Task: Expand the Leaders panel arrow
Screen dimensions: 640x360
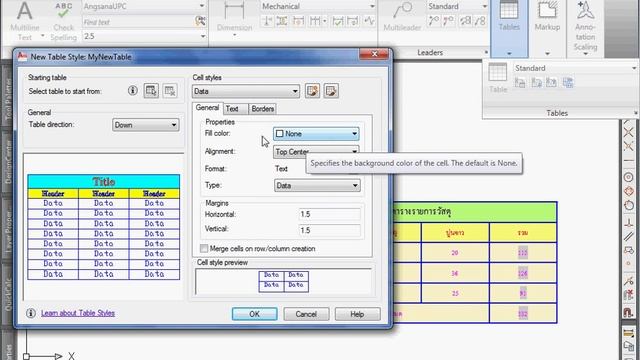Action: coord(486,52)
